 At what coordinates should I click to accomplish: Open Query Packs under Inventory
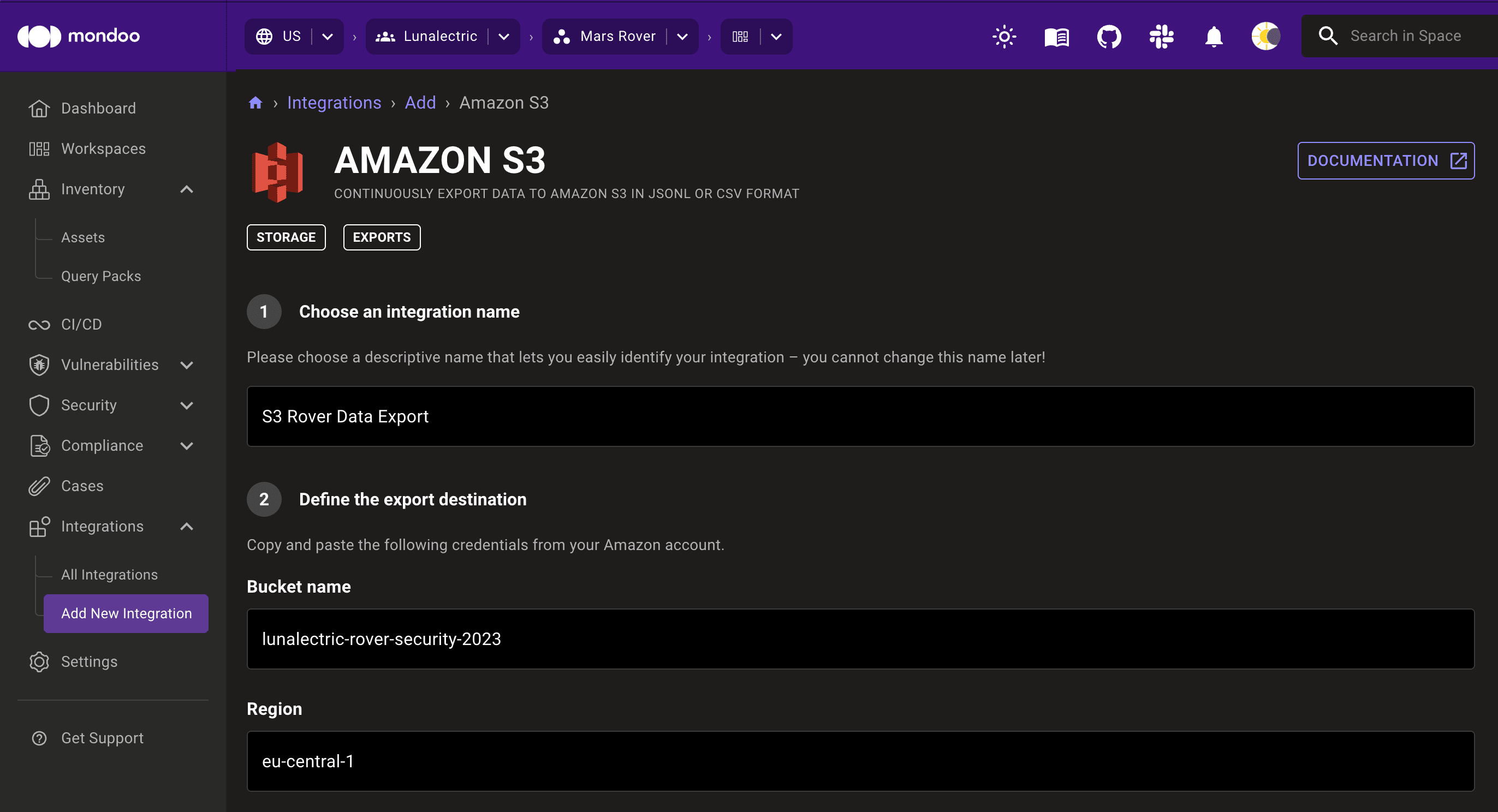coord(100,276)
